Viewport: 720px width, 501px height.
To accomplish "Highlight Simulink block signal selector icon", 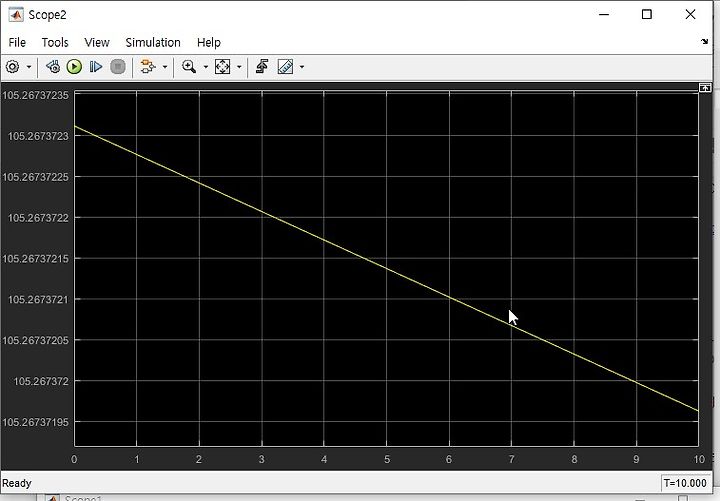I will coord(147,67).
